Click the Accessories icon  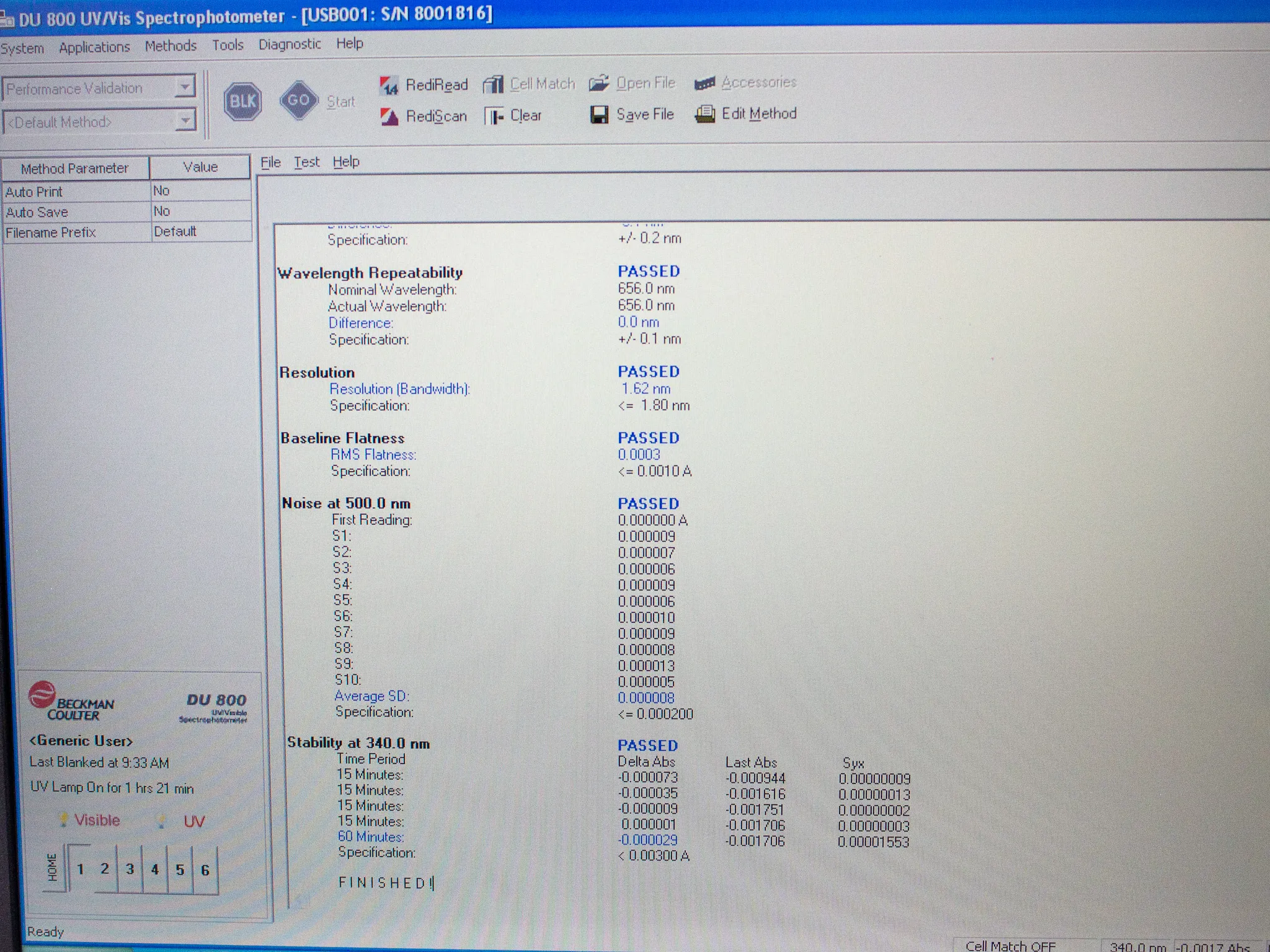(704, 83)
